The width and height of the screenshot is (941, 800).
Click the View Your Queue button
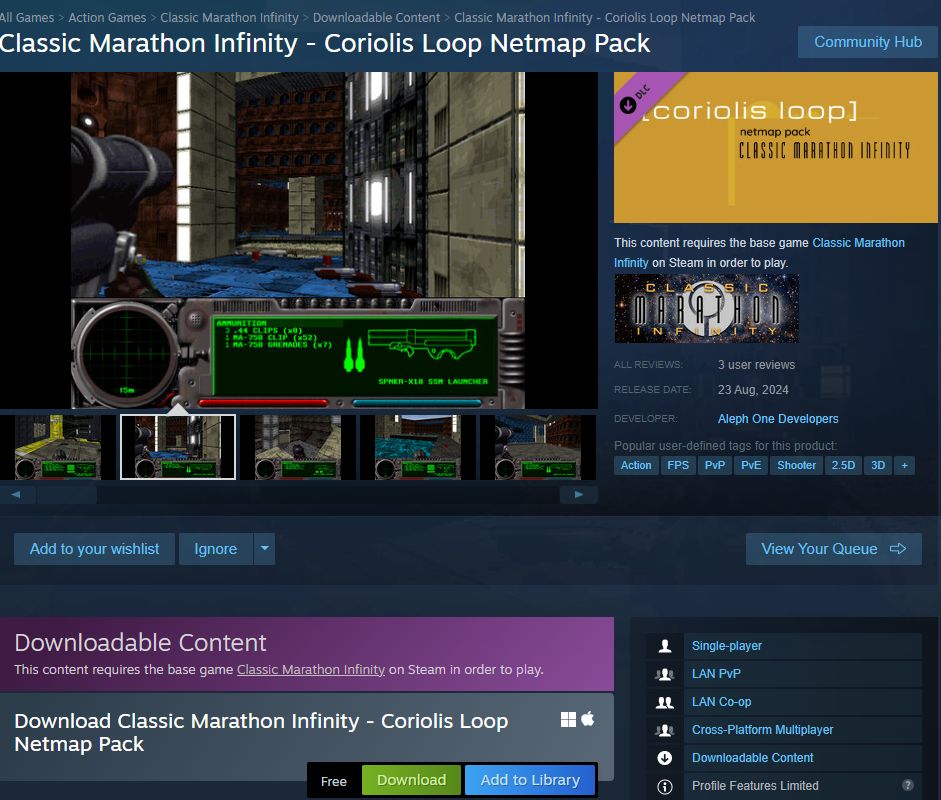tap(834, 549)
